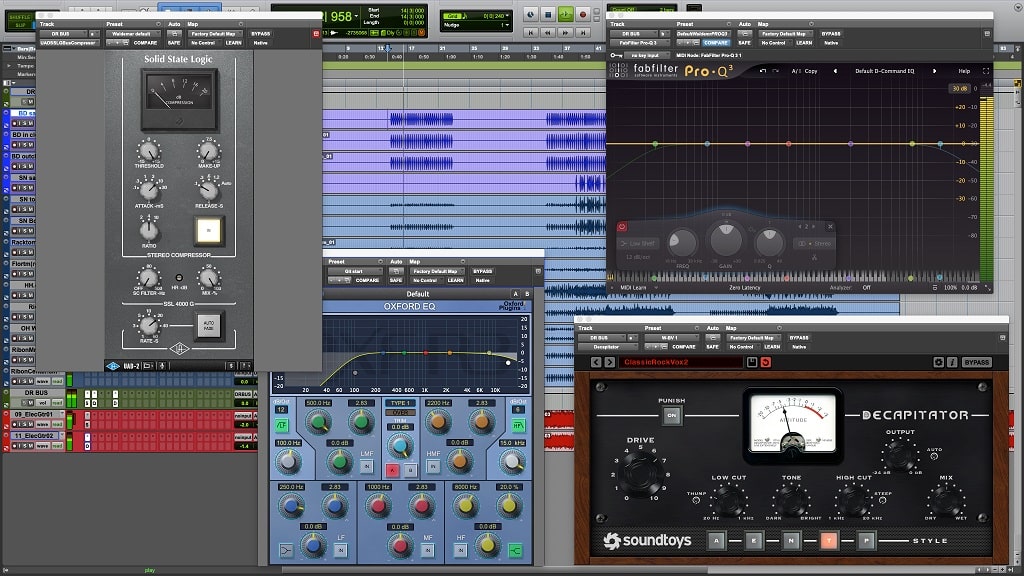This screenshot has width=1024, height=576.
Task: Click the green dot band in Pro-Q 3
Action: click(x=655, y=144)
